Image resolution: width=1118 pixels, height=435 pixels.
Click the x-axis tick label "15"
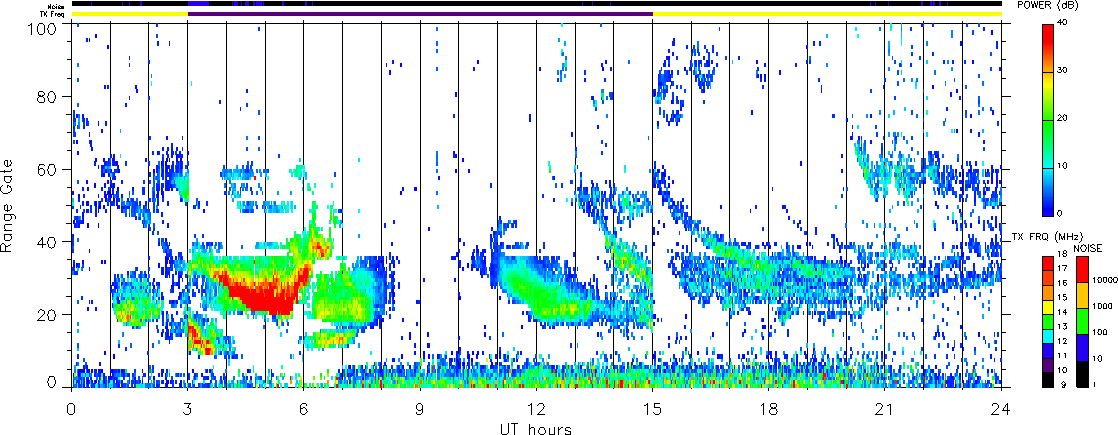(652, 409)
